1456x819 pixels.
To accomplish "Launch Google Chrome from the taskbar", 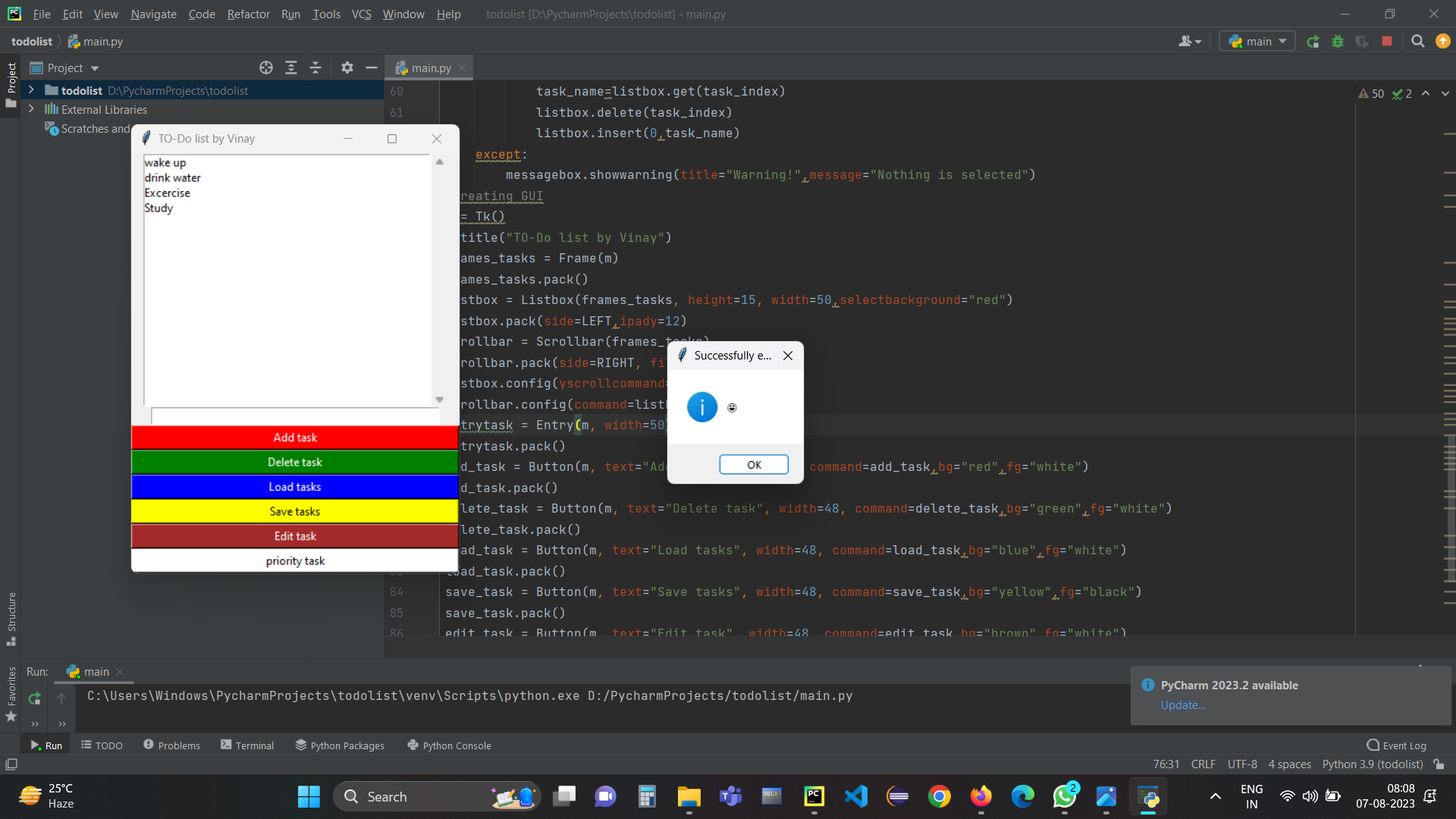I will pos(940,796).
